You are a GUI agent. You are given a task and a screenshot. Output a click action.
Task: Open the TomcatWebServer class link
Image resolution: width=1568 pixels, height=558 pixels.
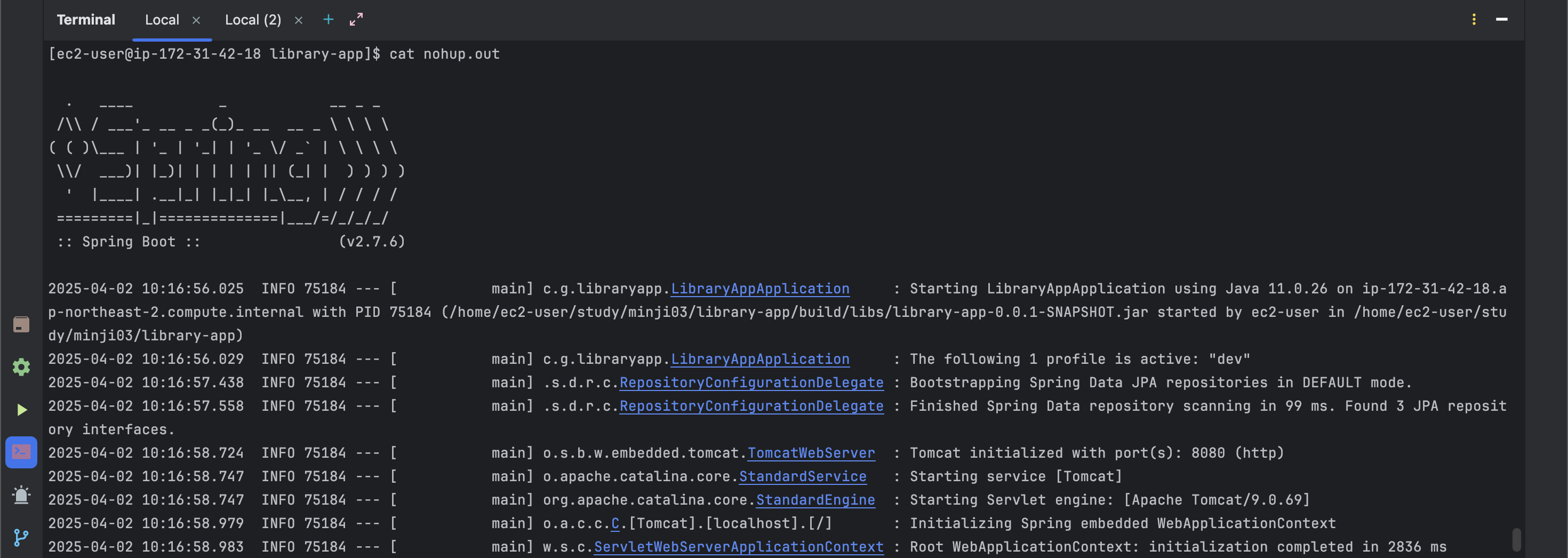(x=811, y=453)
